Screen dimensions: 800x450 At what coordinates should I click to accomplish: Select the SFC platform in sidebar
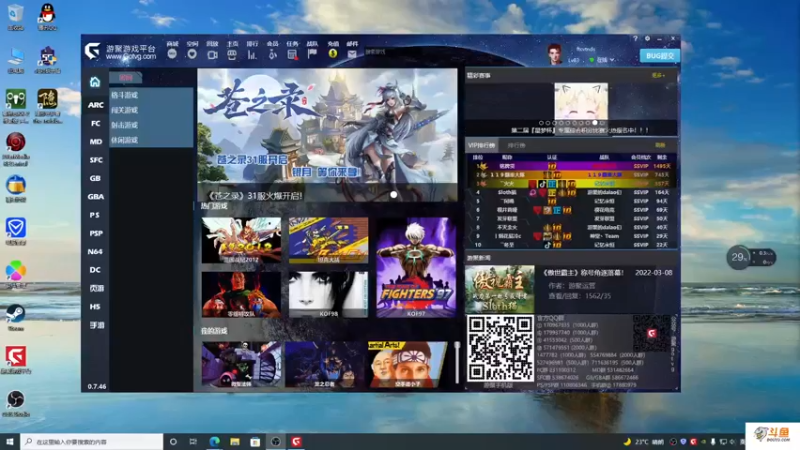coord(96,160)
